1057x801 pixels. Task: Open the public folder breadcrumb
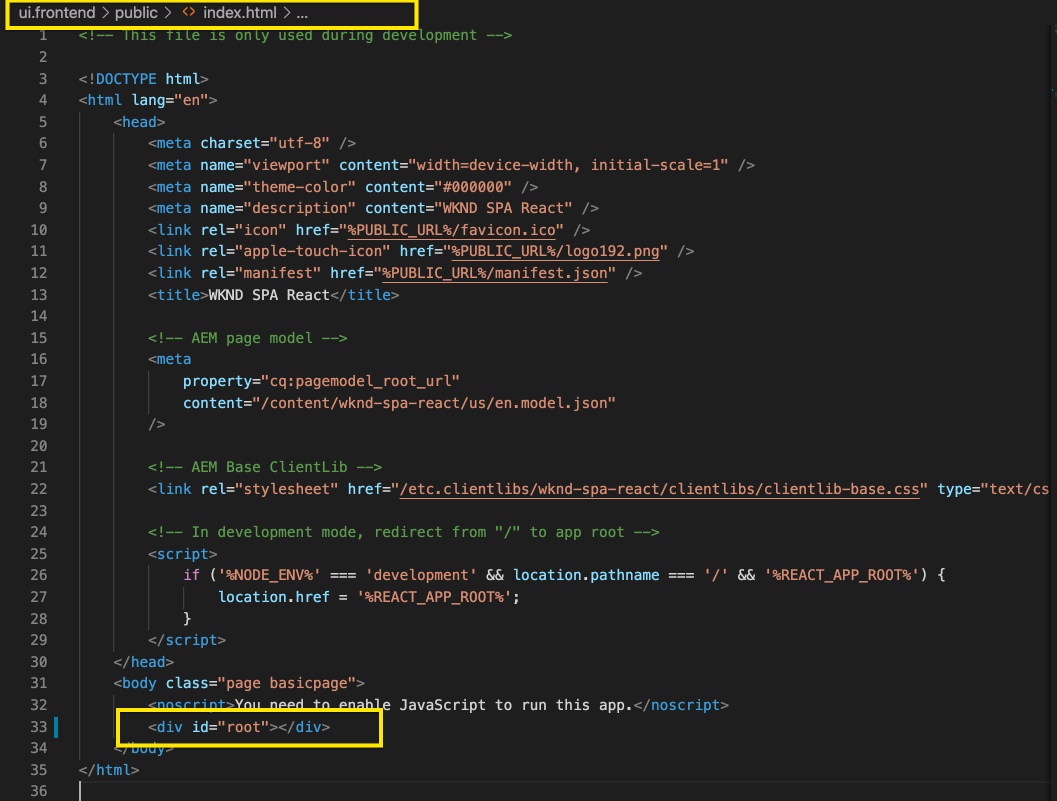(136, 13)
